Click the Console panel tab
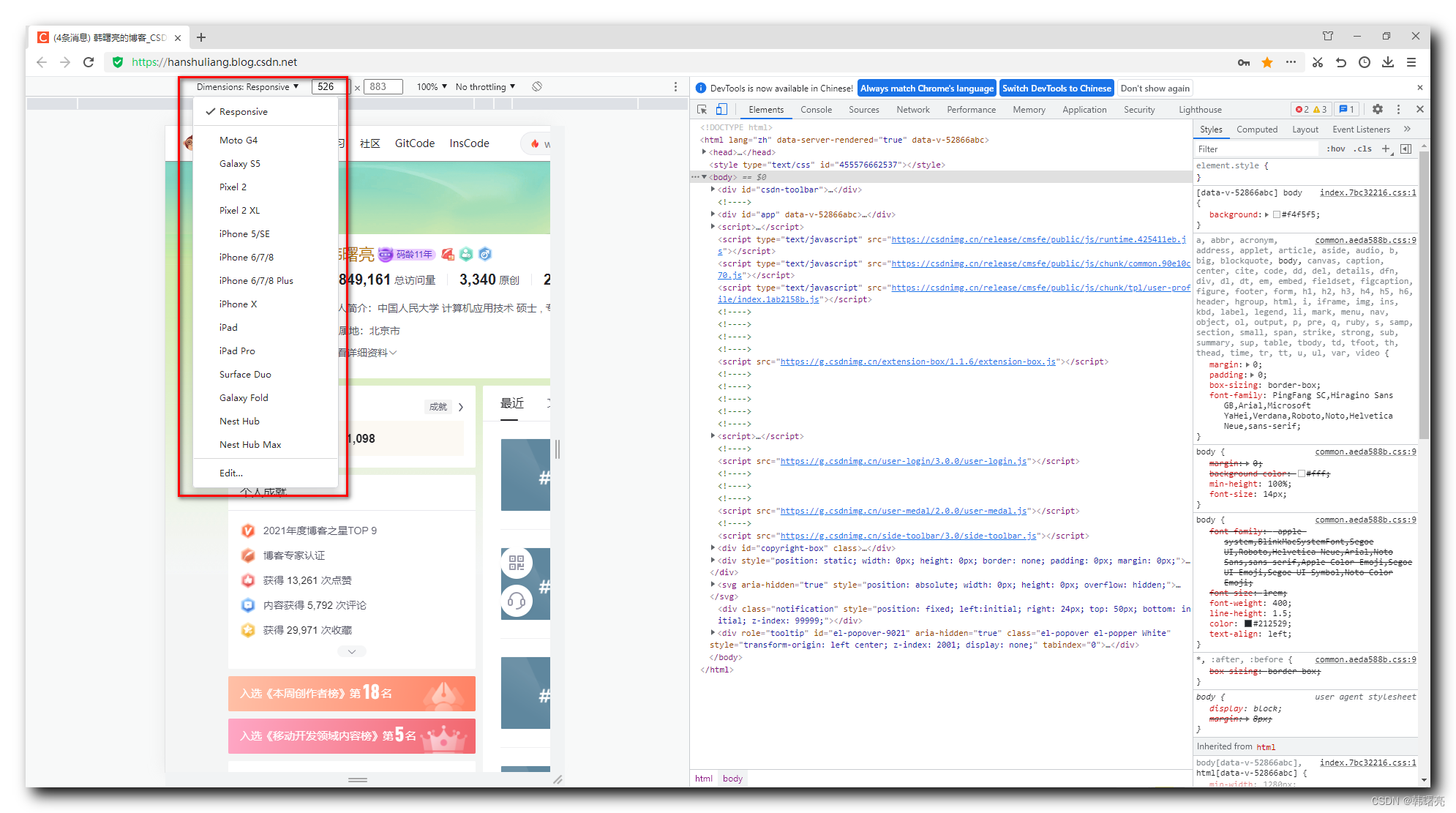The width and height of the screenshot is (1456, 813). [821, 108]
